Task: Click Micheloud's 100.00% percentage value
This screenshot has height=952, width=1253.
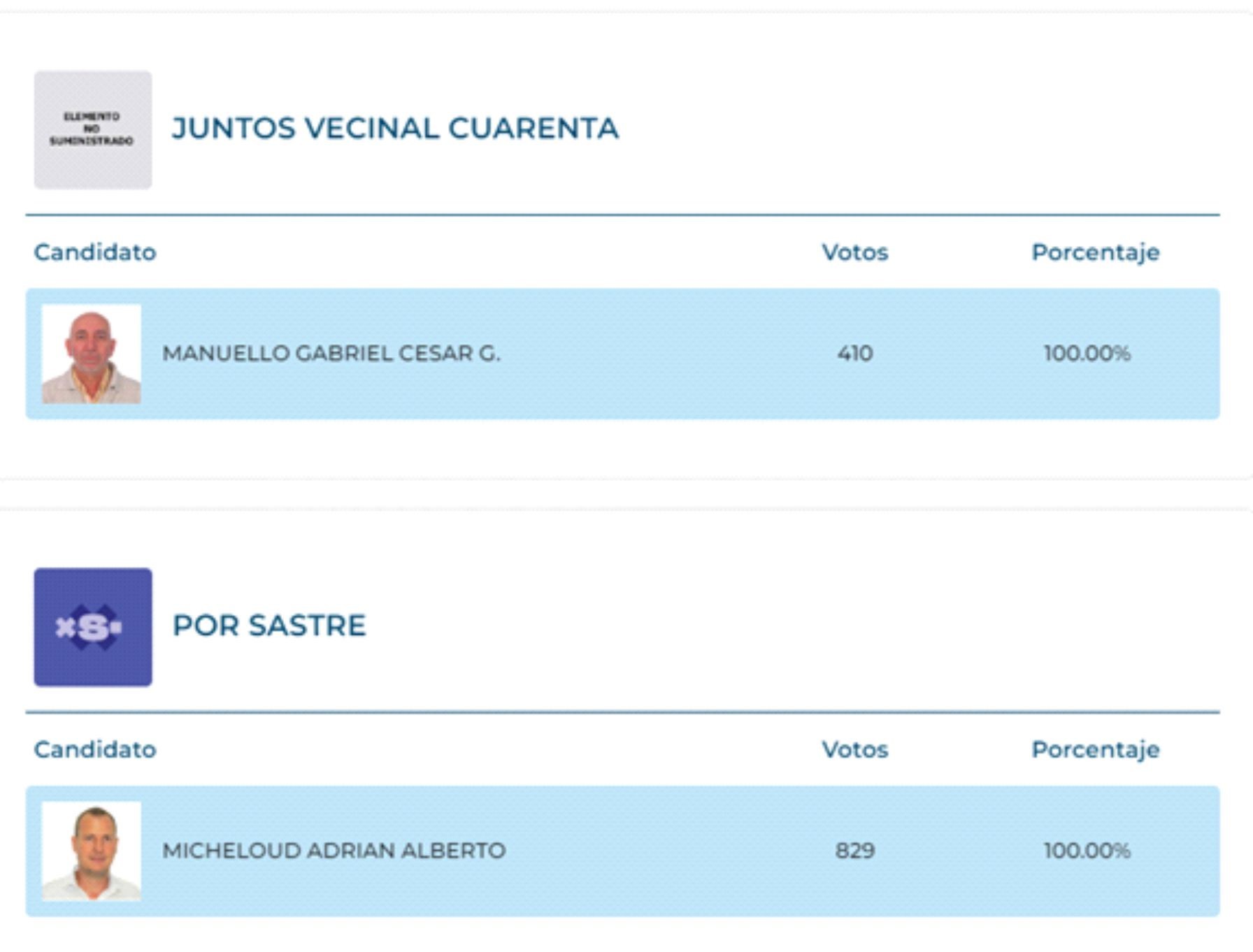Action: (1087, 851)
